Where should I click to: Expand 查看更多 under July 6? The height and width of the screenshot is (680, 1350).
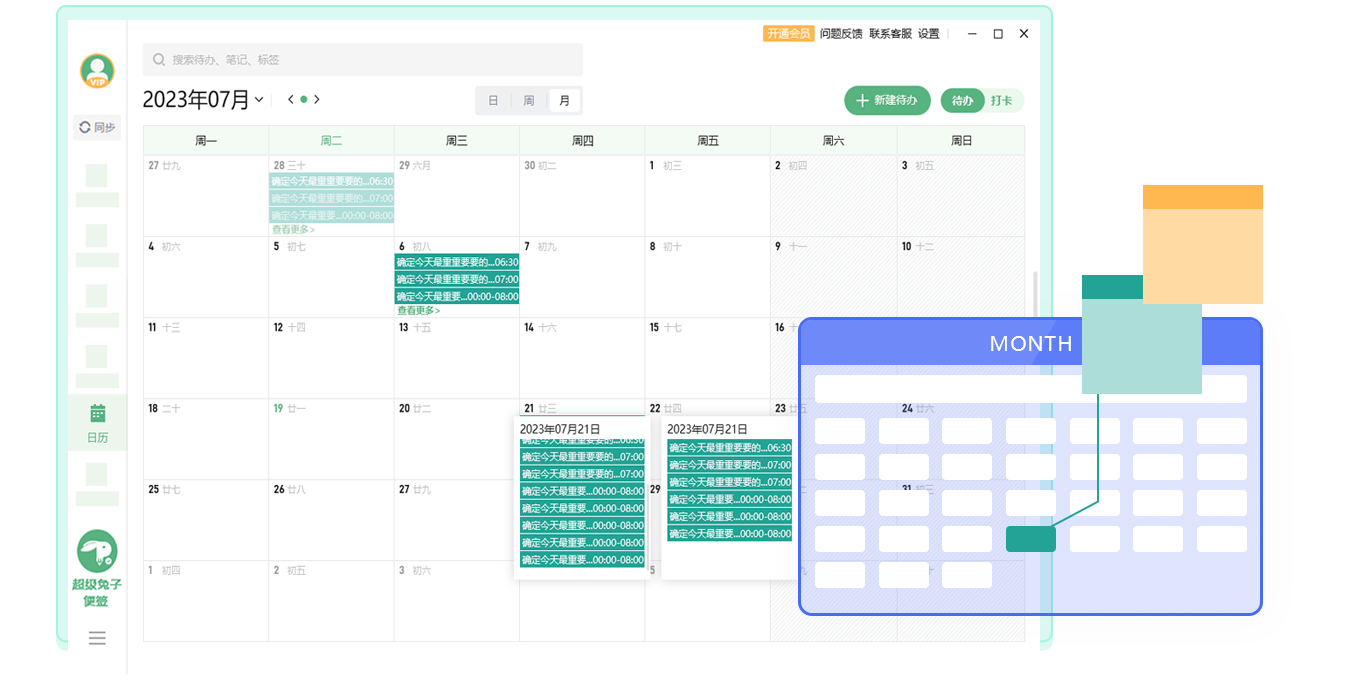418,310
